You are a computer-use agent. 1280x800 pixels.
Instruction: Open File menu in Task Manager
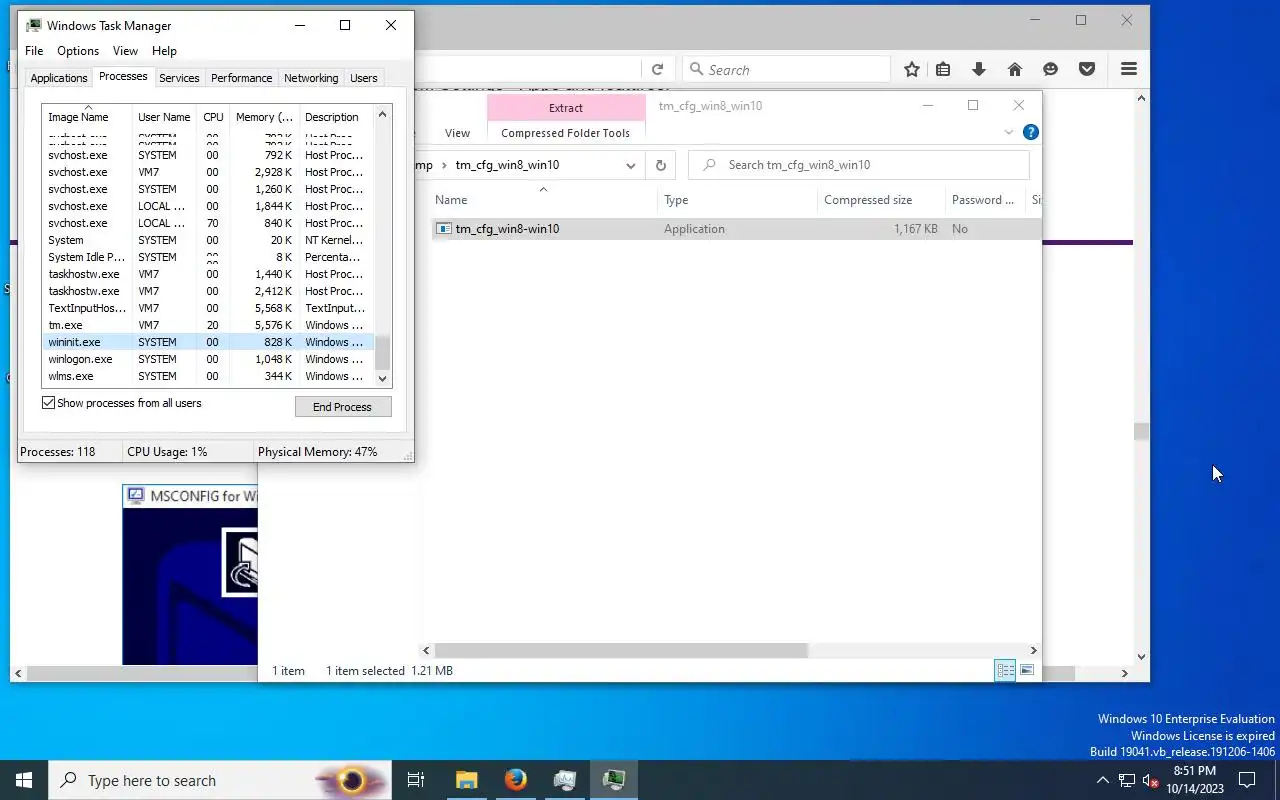tap(34, 51)
